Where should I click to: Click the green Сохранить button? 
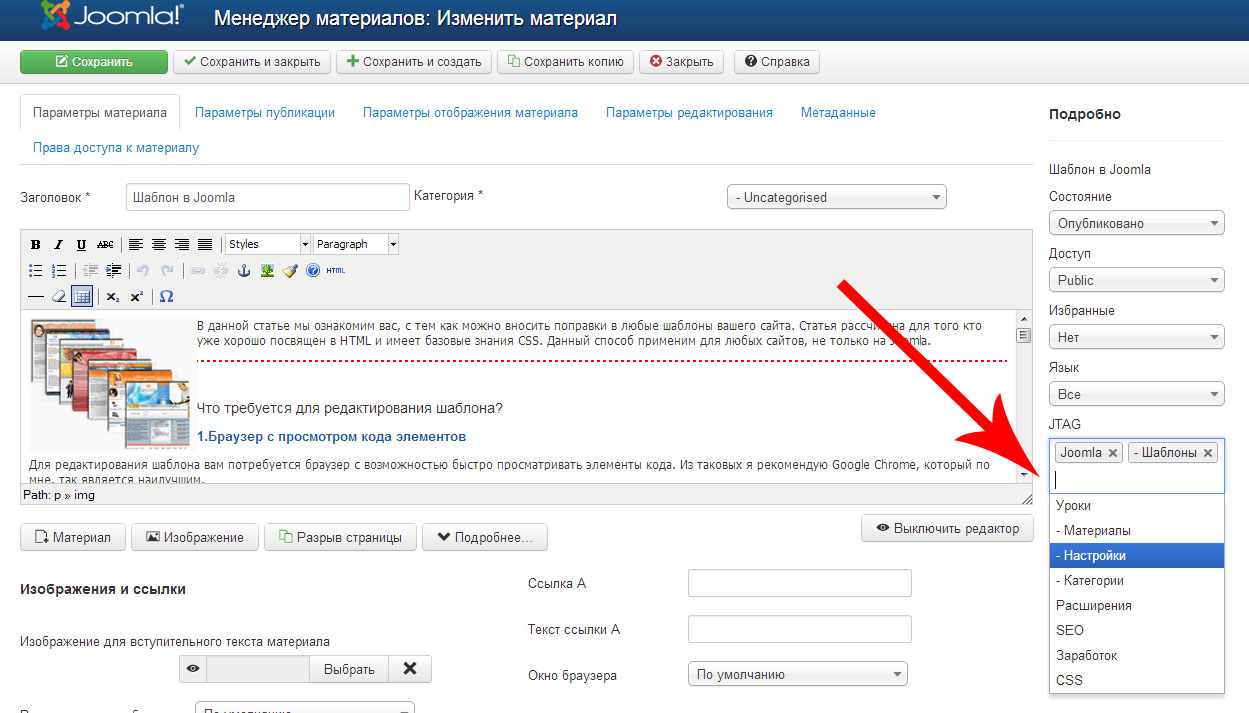[x=94, y=62]
